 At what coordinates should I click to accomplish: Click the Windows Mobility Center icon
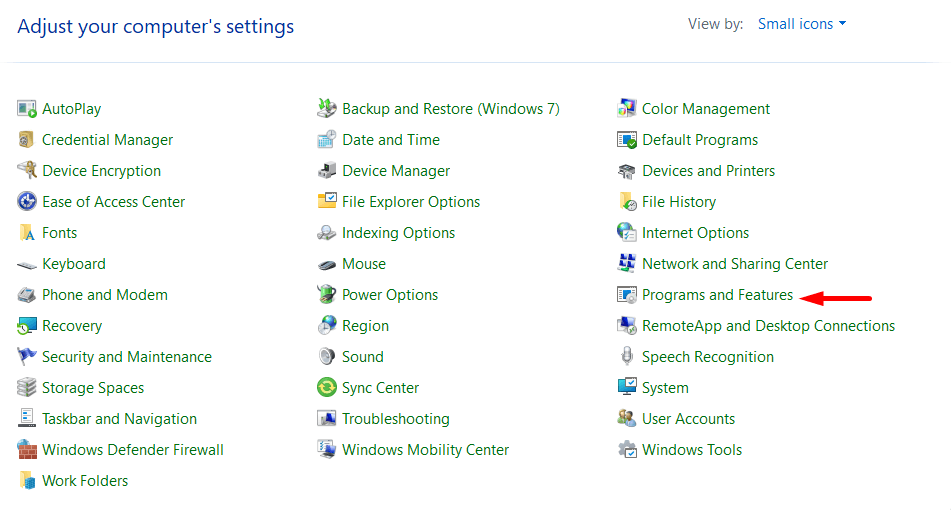(x=327, y=450)
